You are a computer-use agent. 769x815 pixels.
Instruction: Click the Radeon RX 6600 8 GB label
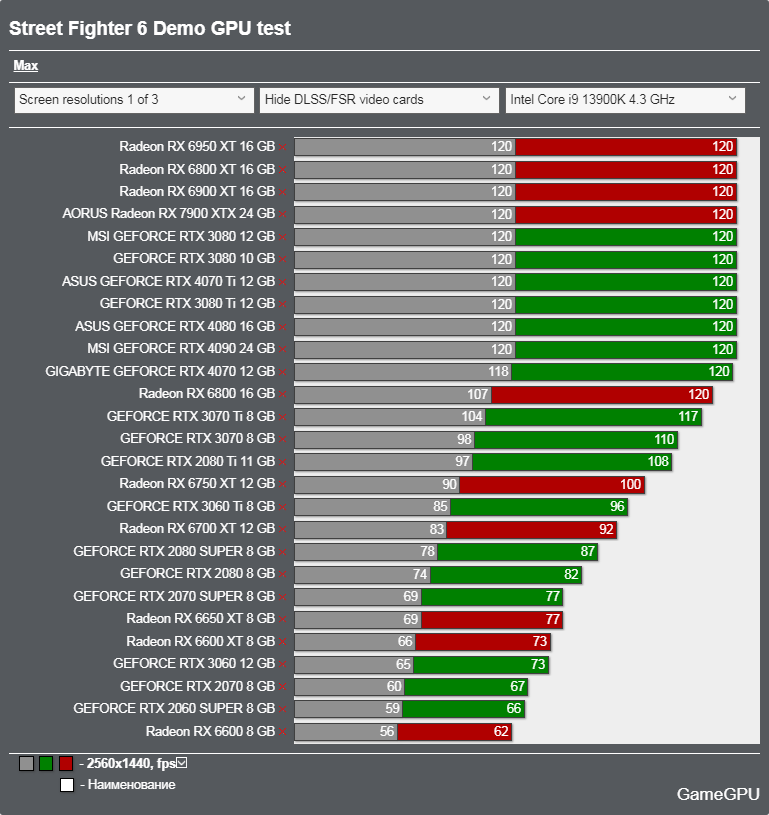[210, 731]
